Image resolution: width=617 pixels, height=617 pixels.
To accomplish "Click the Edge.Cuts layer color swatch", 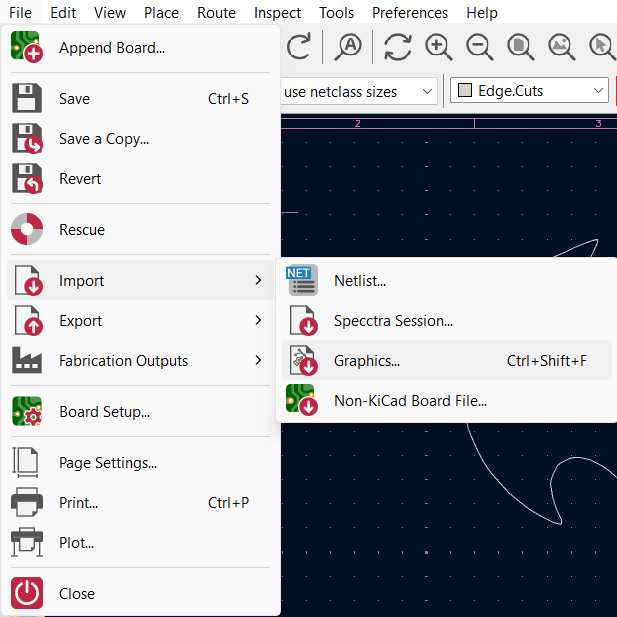I will tap(465, 90).
